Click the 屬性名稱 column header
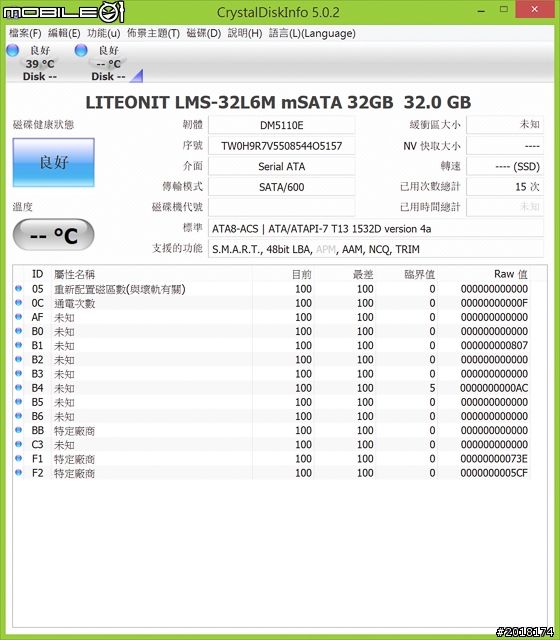The width and height of the screenshot is (560, 640). [x=152, y=274]
